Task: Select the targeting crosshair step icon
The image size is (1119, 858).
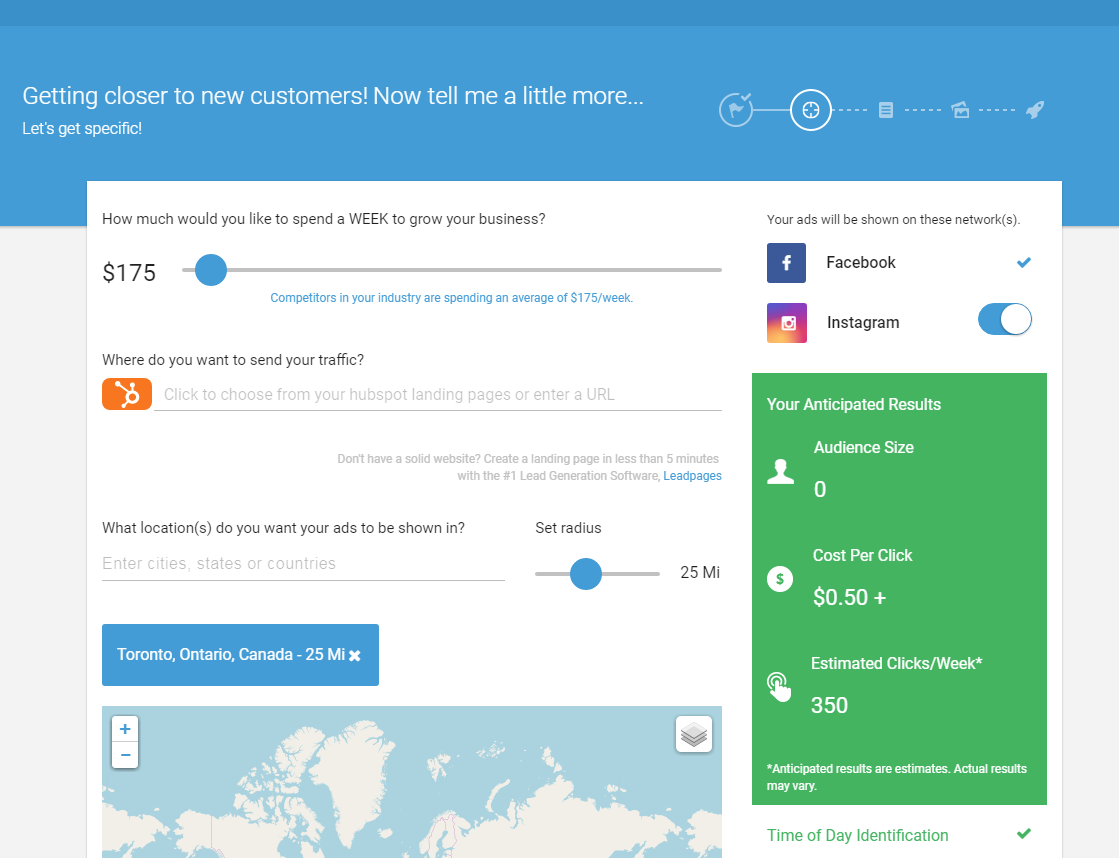Action: [x=811, y=110]
